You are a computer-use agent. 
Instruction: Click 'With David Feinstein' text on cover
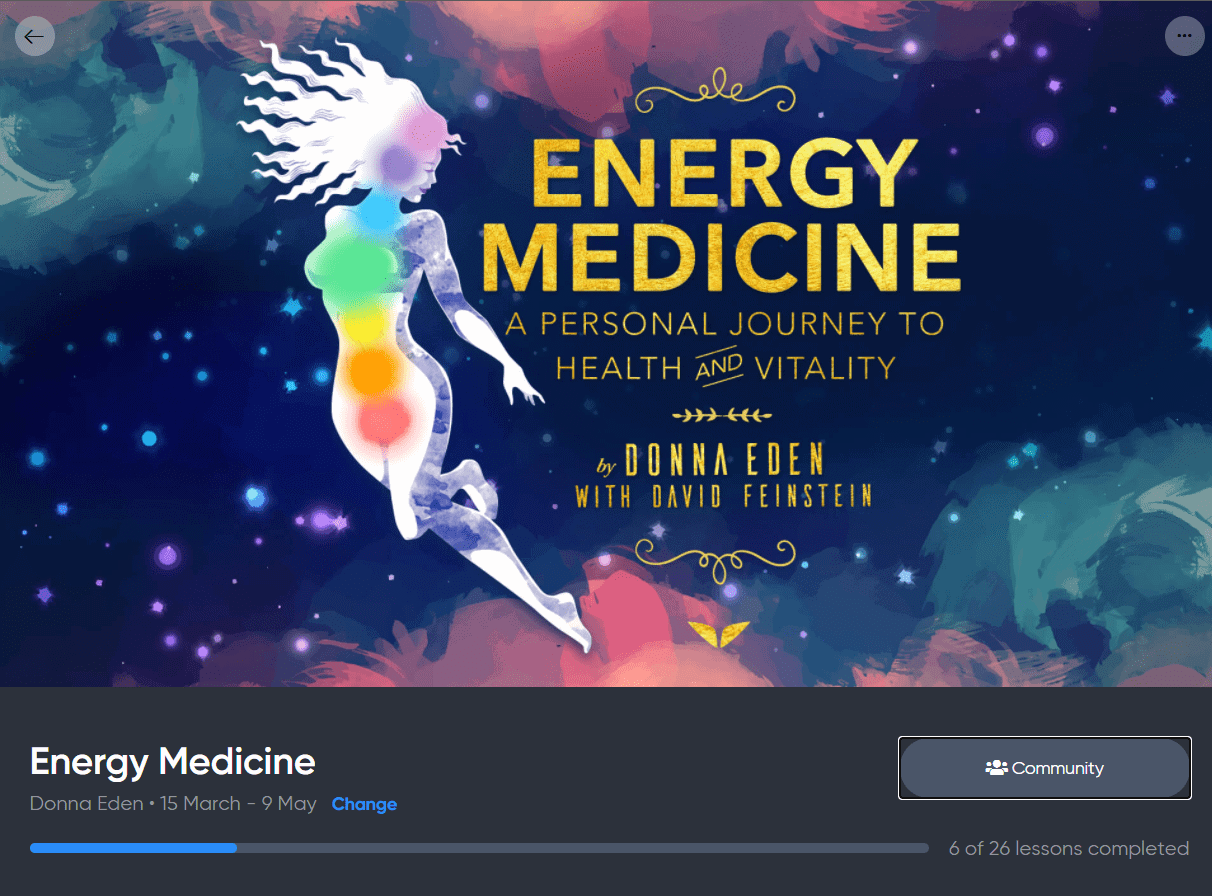point(724,496)
